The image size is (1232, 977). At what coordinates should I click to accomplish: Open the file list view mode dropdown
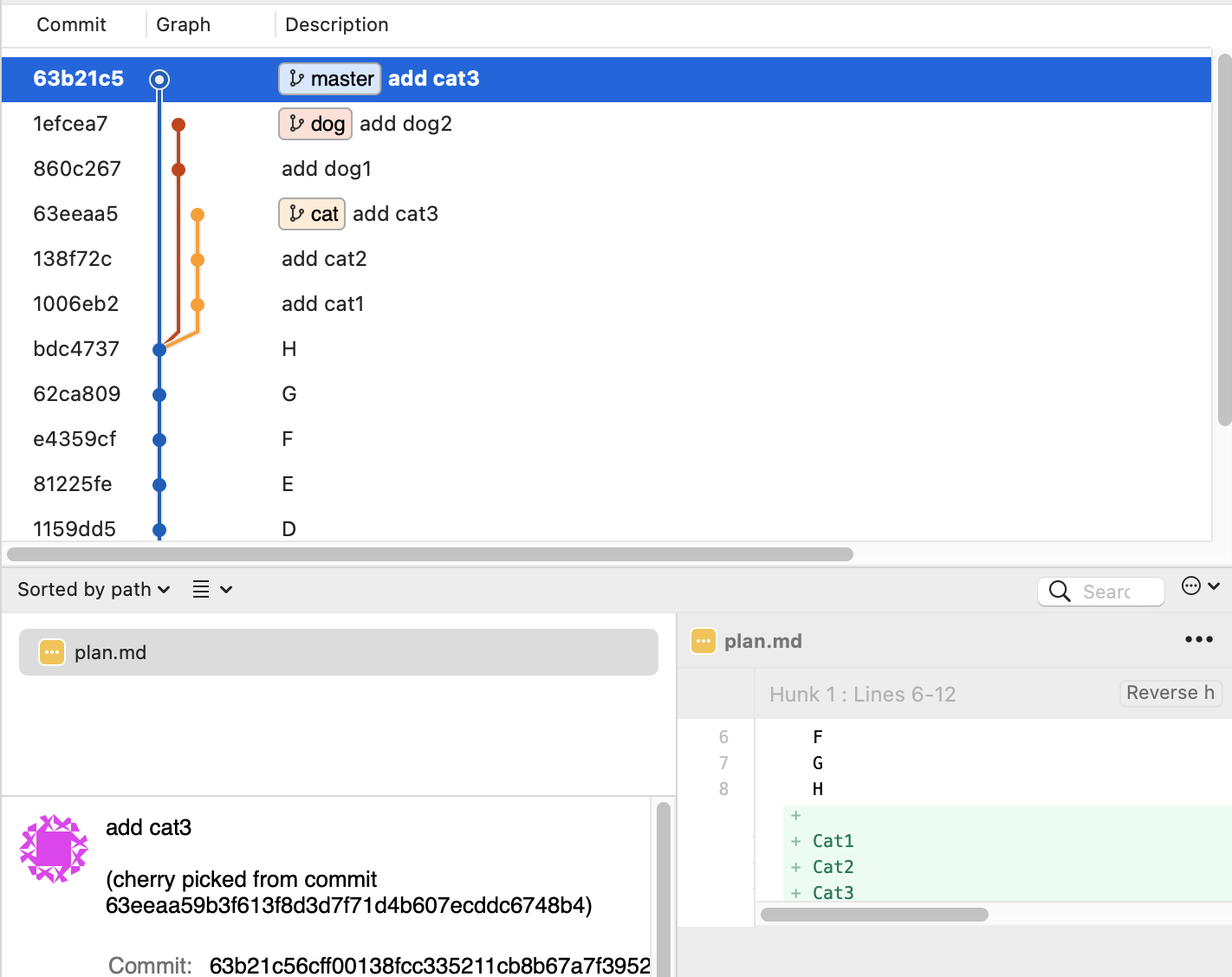tap(212, 590)
